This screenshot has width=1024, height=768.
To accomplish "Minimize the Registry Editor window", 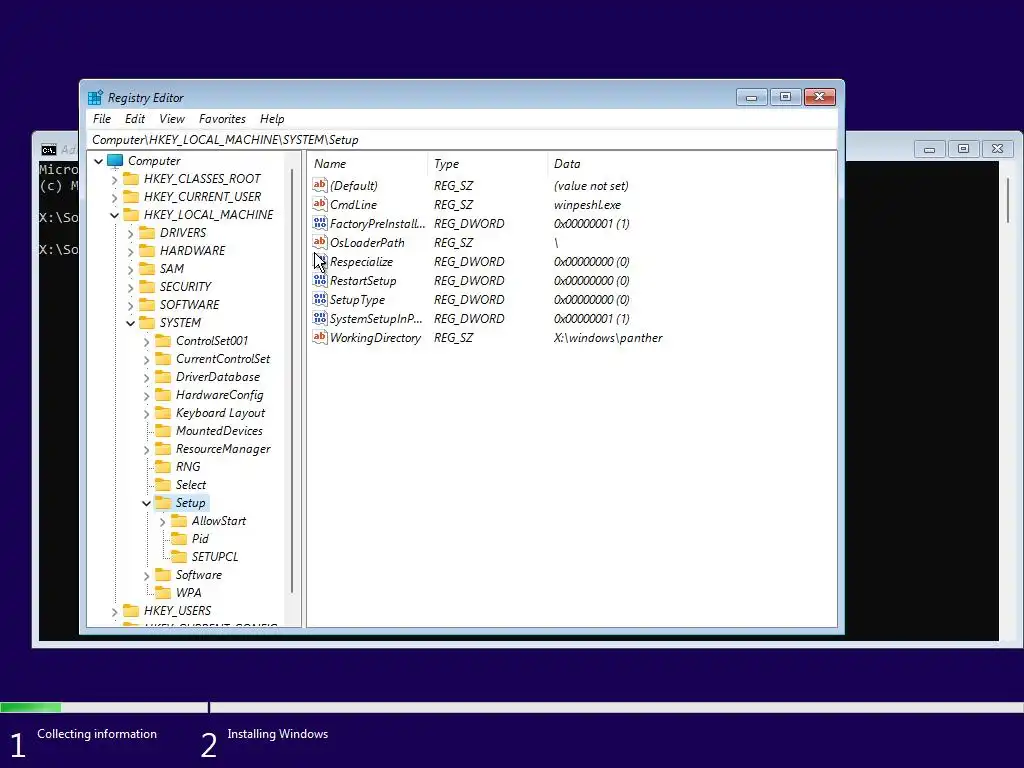I will 751,97.
